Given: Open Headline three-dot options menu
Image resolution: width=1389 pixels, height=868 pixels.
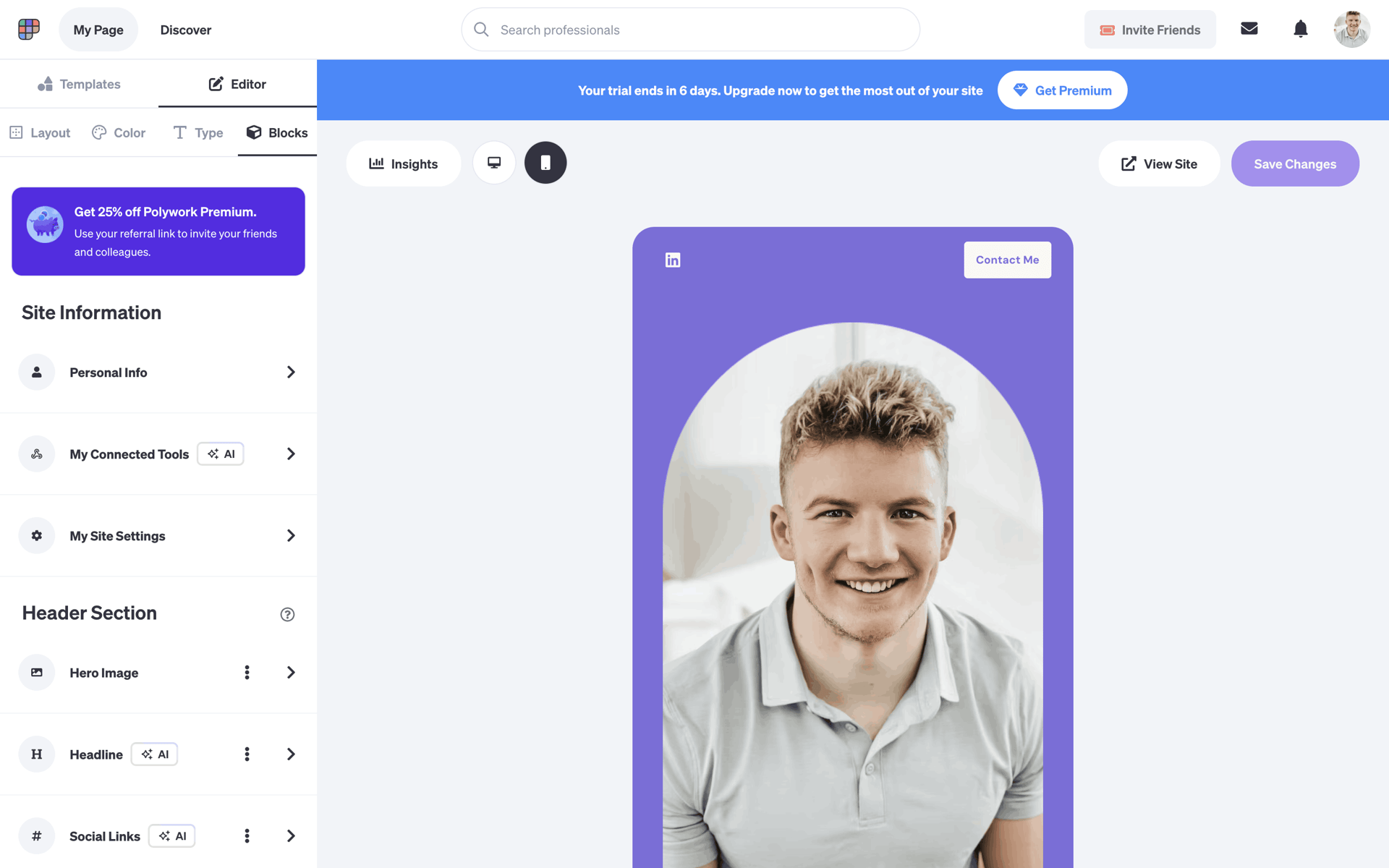Looking at the screenshot, I should (247, 754).
